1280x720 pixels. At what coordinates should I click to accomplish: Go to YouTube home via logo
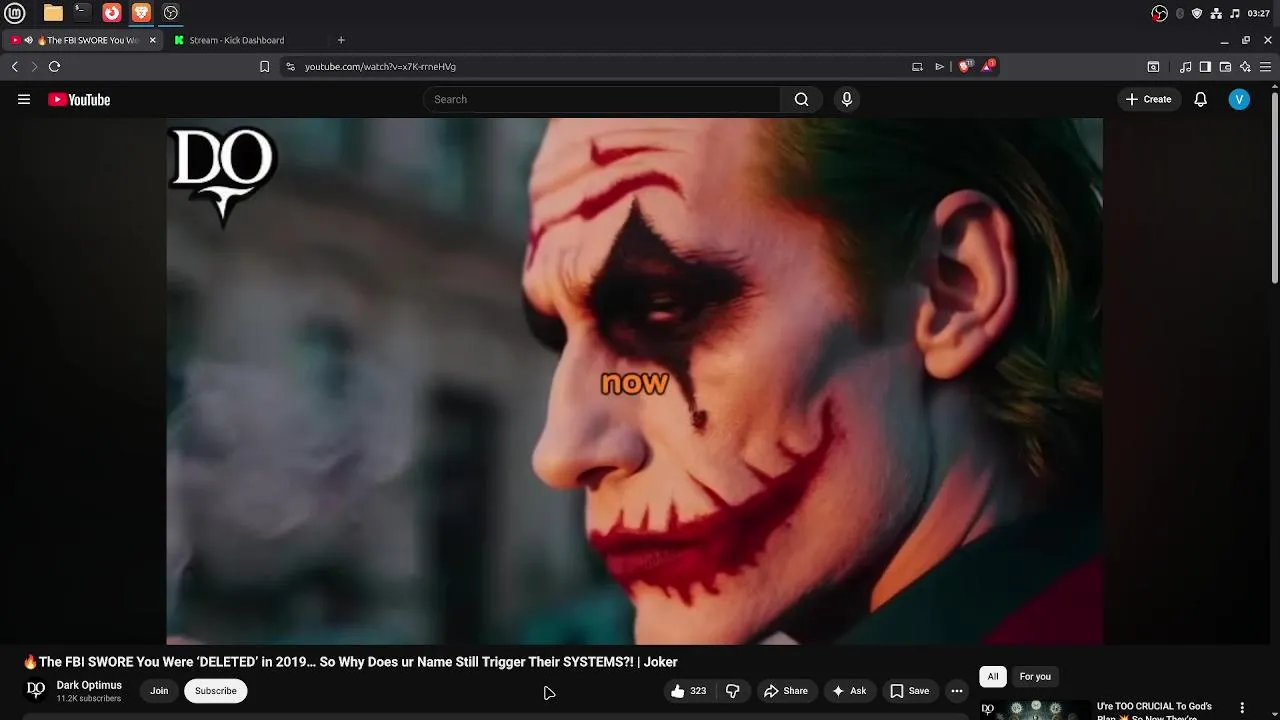tap(79, 99)
